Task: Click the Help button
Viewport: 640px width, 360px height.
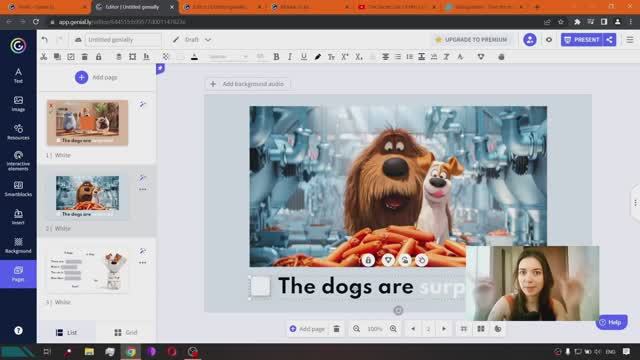Action: [x=611, y=322]
